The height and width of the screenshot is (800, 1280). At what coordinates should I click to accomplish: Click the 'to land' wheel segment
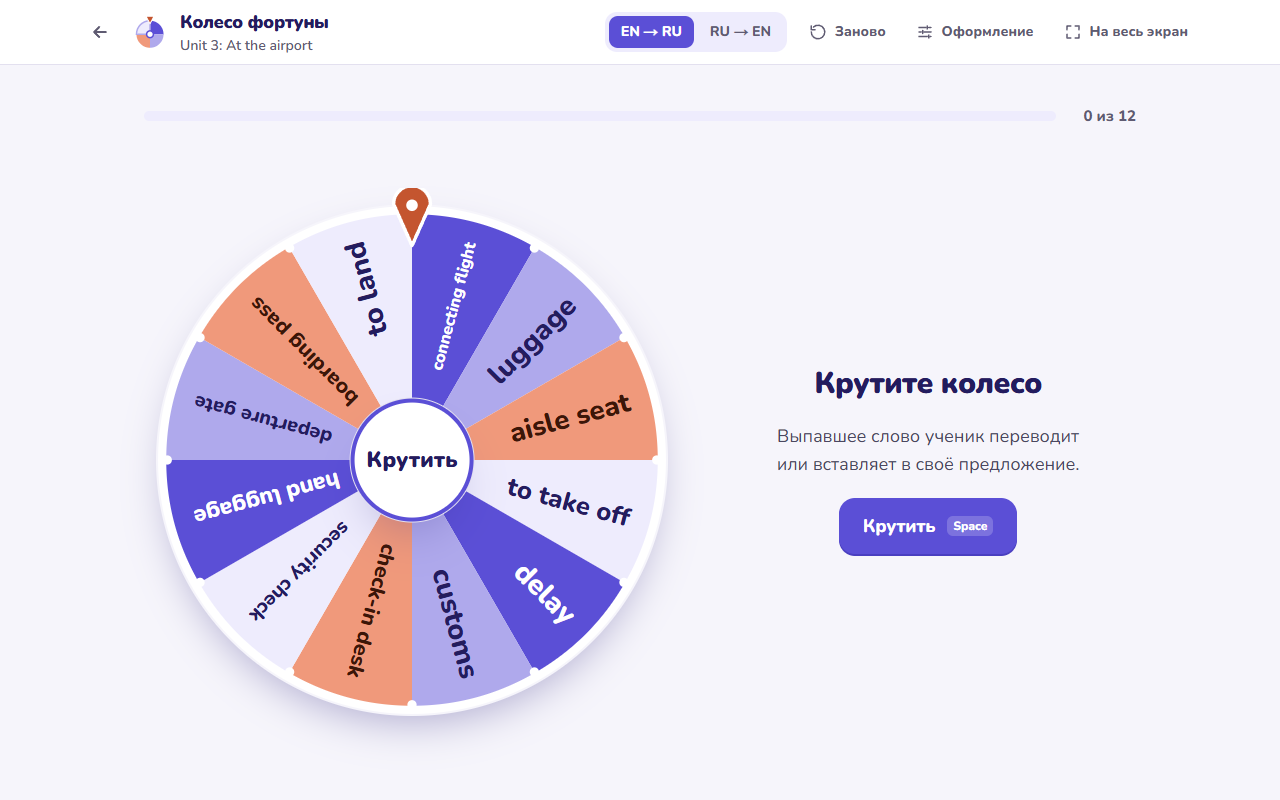pos(364,288)
